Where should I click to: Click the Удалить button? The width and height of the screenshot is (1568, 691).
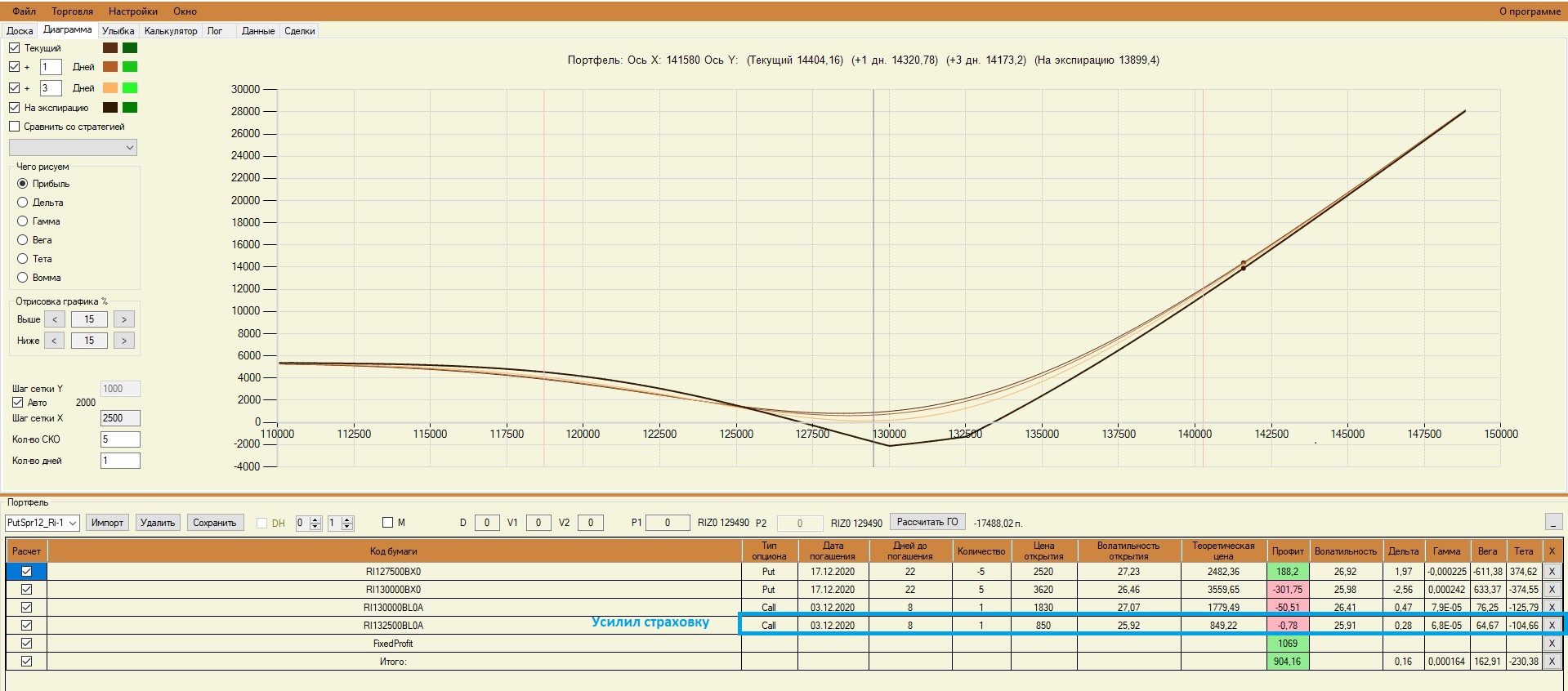coord(158,523)
